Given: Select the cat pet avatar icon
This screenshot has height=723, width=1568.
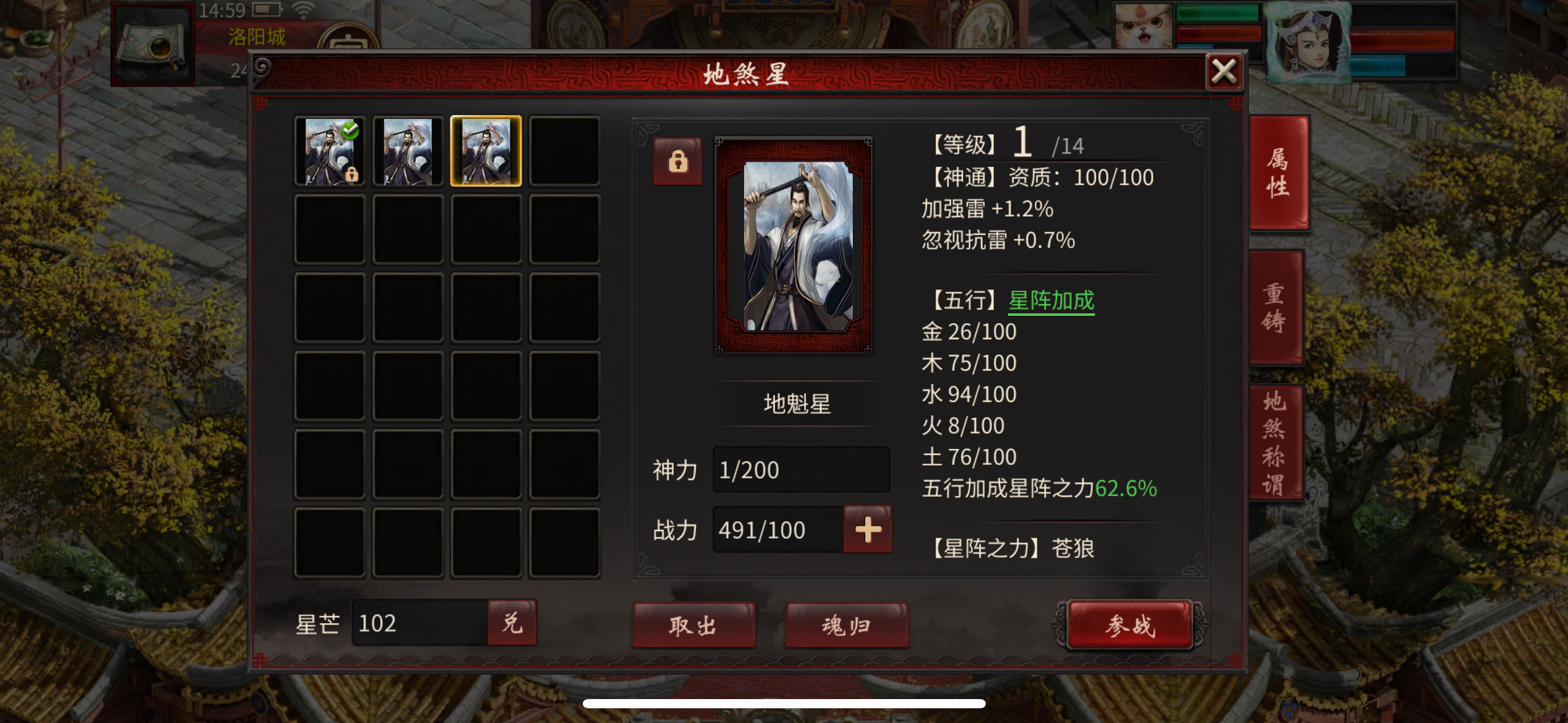Looking at the screenshot, I should (1143, 26).
